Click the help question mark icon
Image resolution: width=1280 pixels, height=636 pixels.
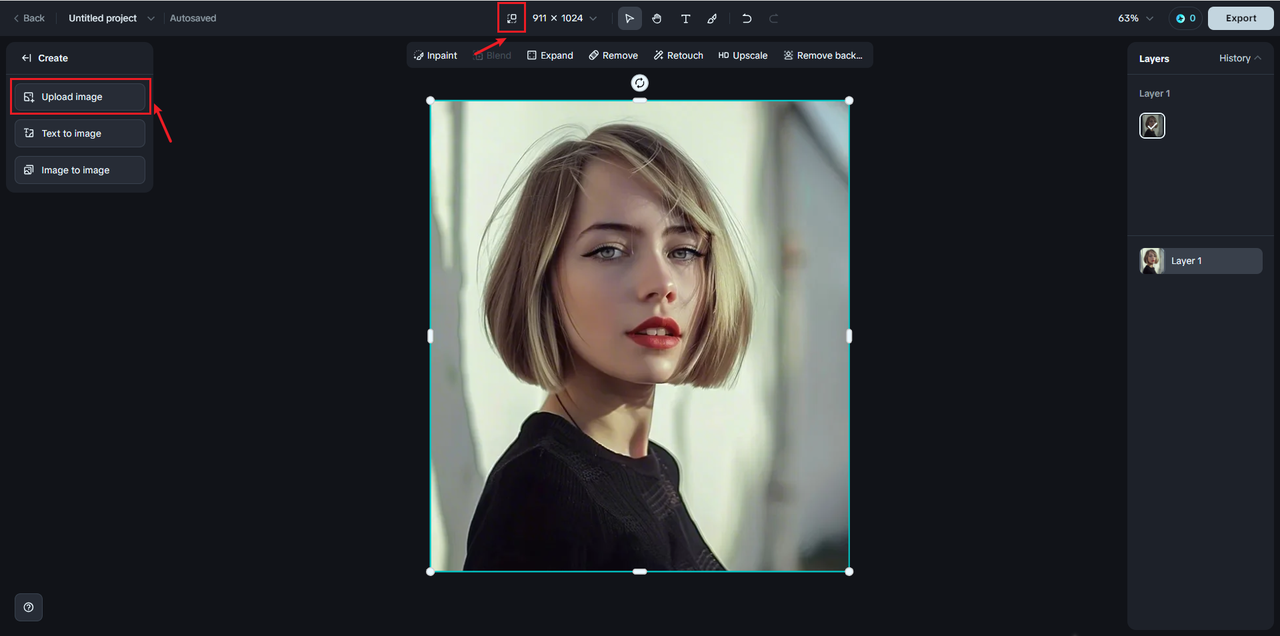[28, 607]
